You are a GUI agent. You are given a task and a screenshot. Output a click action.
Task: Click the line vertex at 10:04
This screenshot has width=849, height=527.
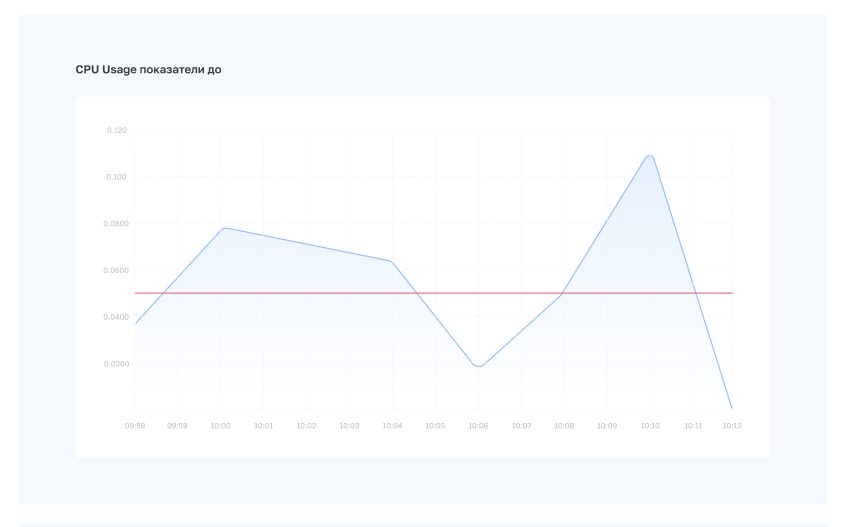coord(391,262)
